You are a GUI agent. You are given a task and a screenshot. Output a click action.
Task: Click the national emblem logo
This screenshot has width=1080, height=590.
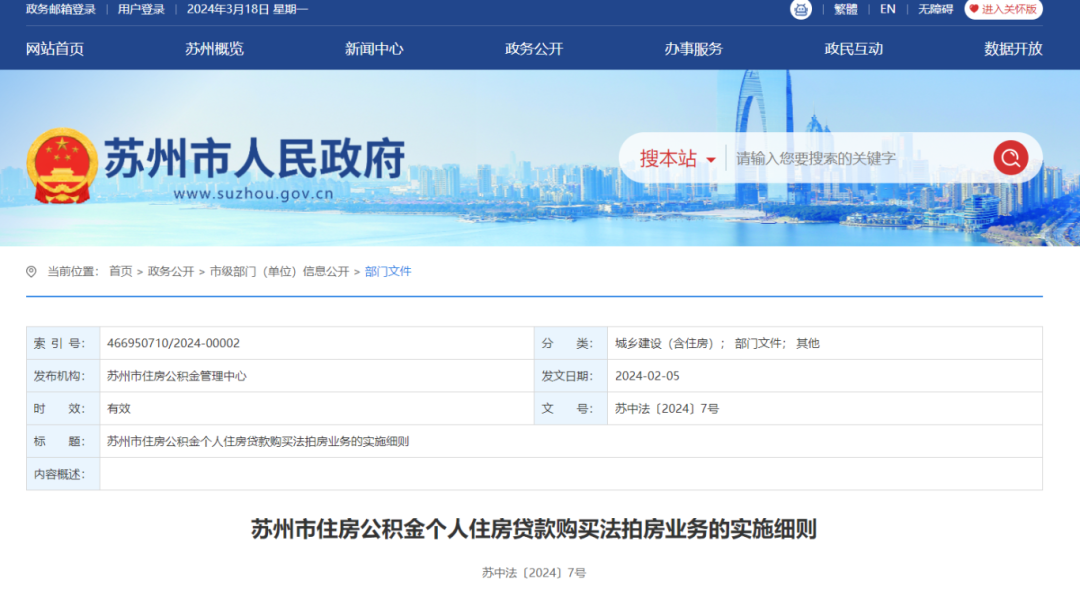tap(62, 166)
